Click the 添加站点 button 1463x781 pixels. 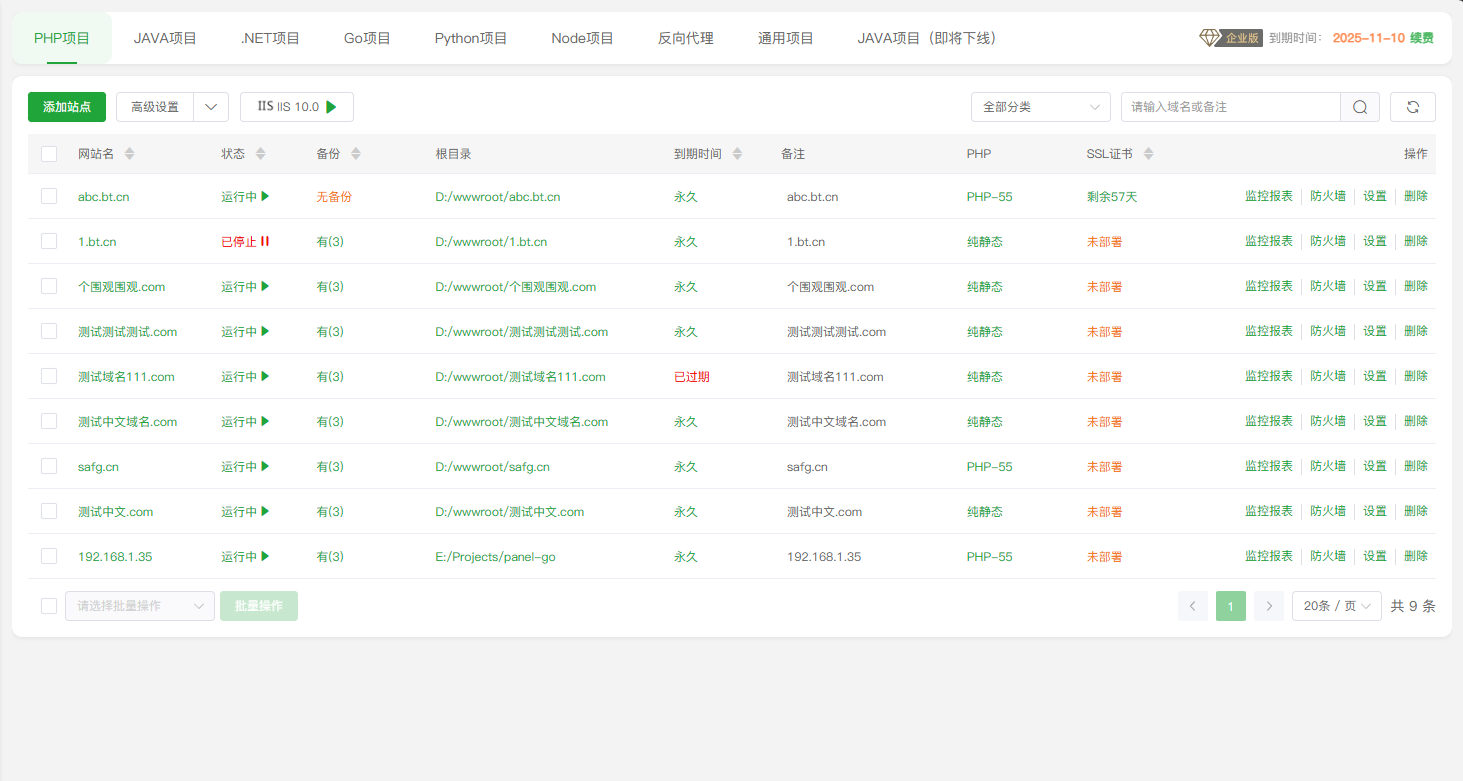[67, 107]
